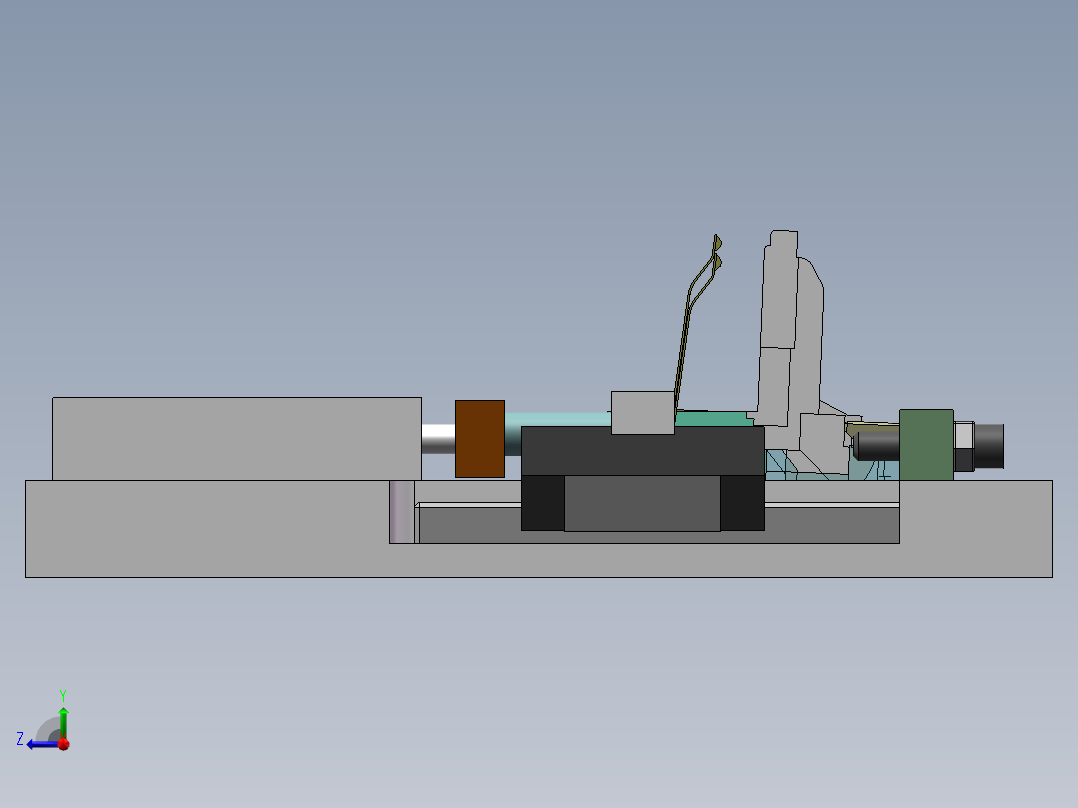Select the dark cylinder left of green bracket
This screenshot has height=808, width=1078.
pos(877,445)
